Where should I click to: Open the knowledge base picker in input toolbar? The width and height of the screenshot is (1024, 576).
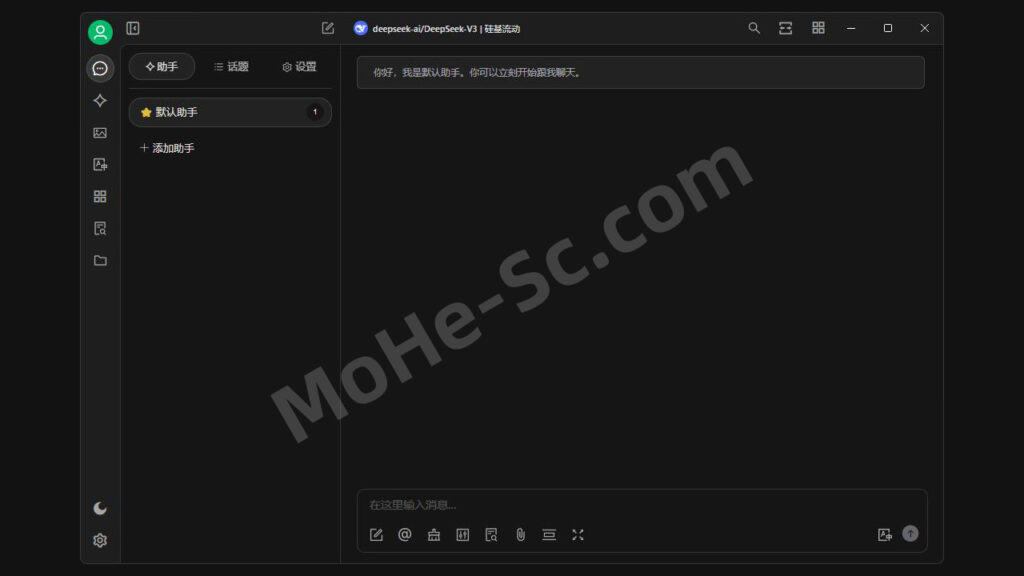click(x=491, y=535)
